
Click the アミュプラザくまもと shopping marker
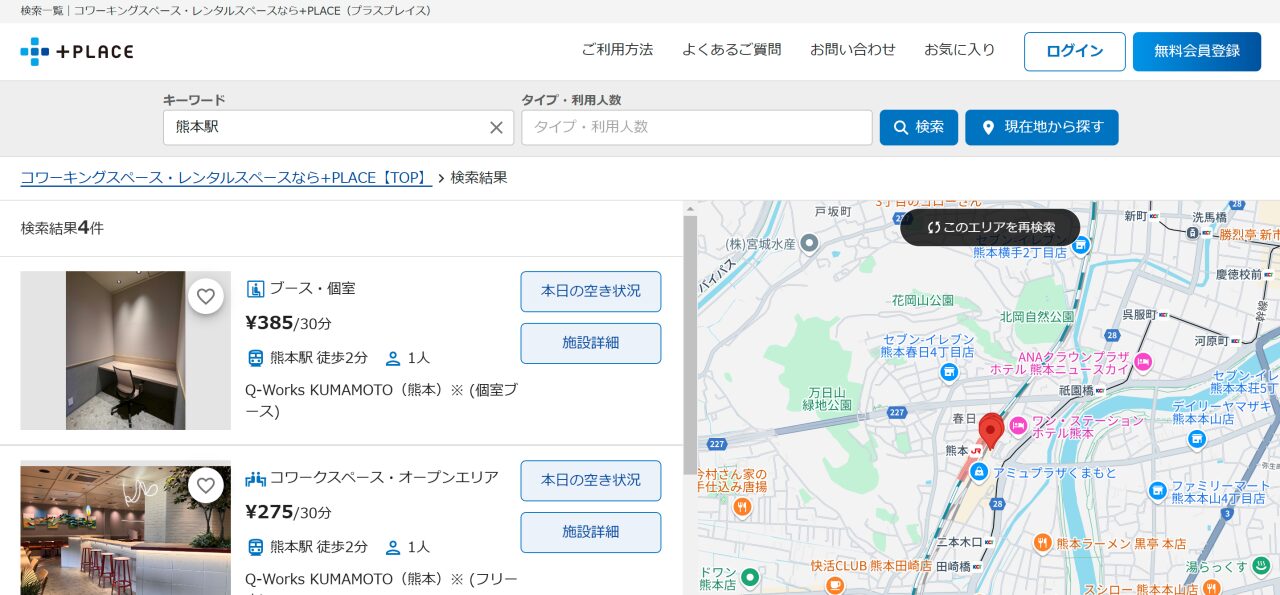tap(979, 471)
